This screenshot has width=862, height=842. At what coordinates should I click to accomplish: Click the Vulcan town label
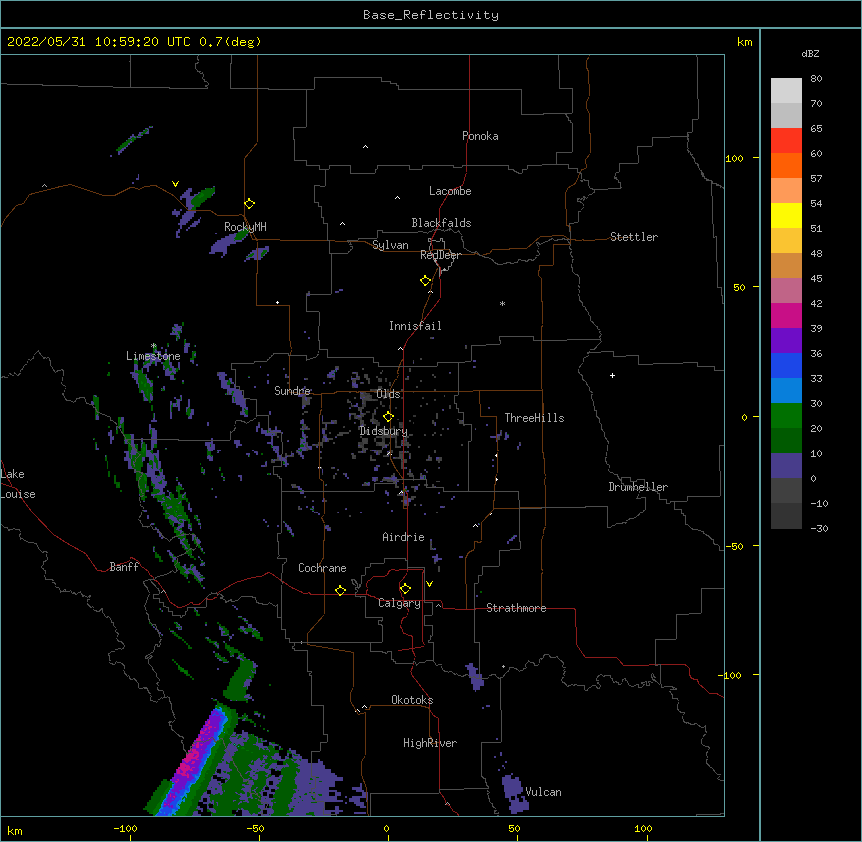(x=543, y=792)
